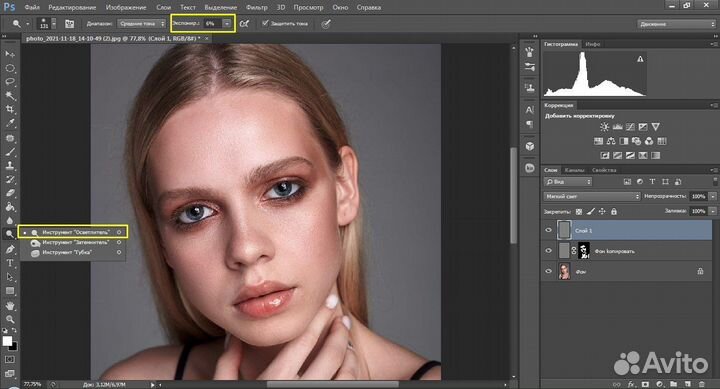The image size is (720, 389).
Task: Add Black & White adjustment
Action: (624, 141)
